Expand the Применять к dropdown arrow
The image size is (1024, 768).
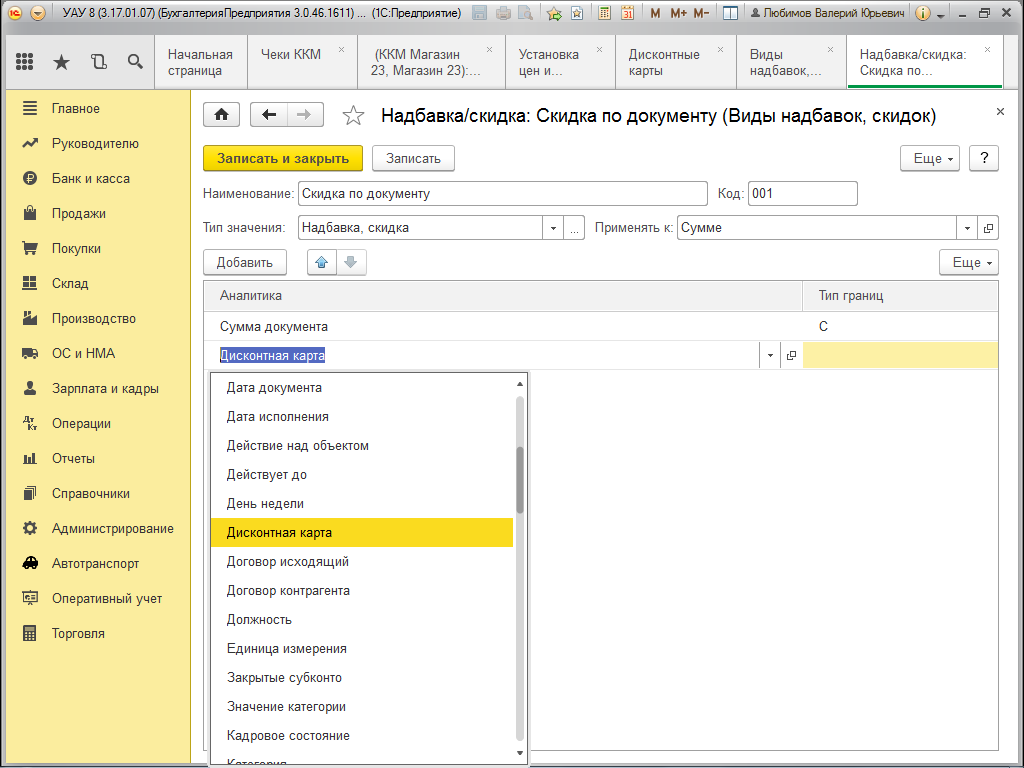[966, 228]
